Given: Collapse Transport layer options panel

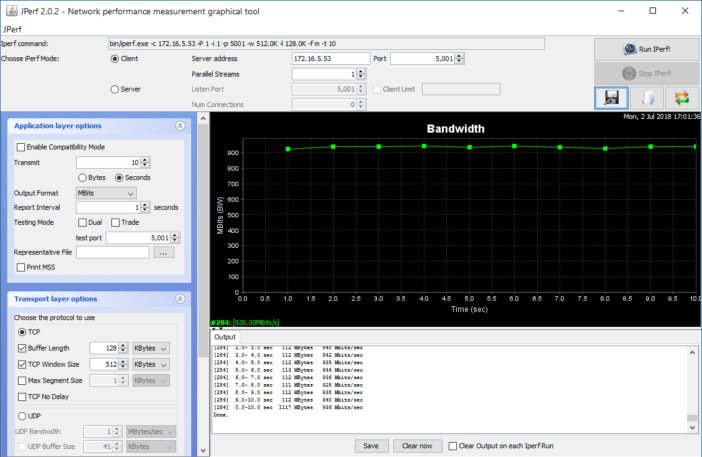Looking at the screenshot, I should (x=180, y=299).
